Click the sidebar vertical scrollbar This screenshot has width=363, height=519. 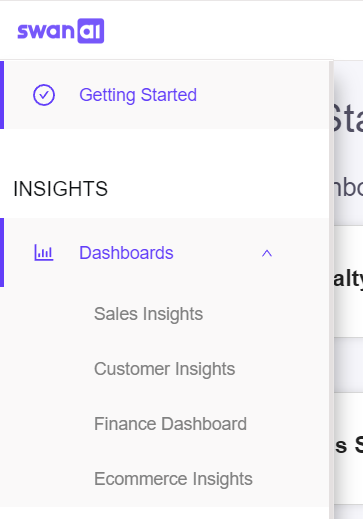point(331,289)
